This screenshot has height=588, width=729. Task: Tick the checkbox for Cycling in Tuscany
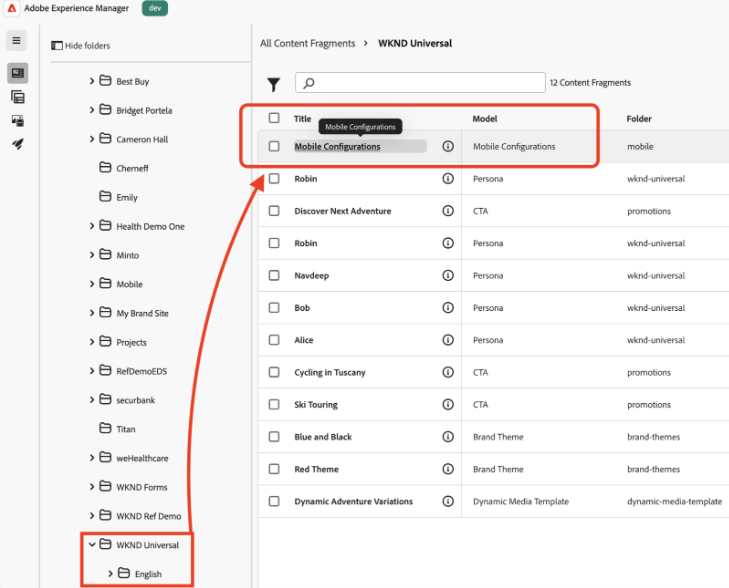tap(274, 372)
